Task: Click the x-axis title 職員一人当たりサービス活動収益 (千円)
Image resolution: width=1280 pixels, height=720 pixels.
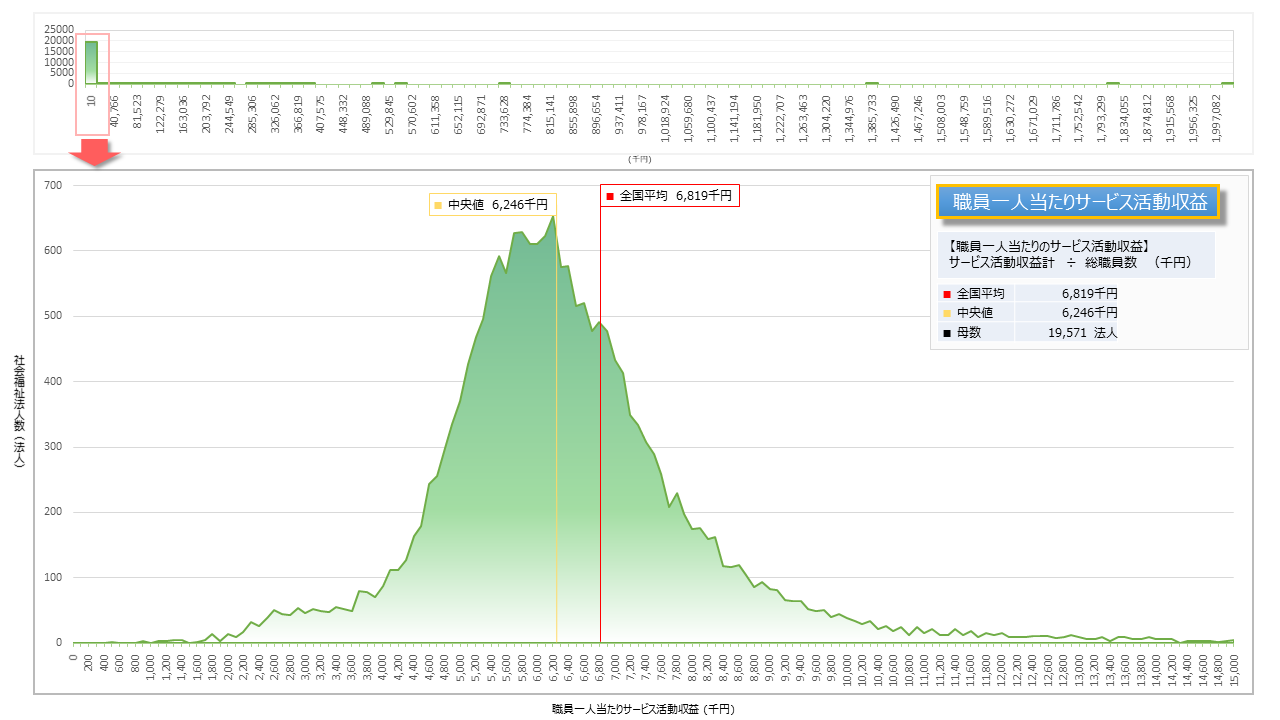Action: [642, 708]
